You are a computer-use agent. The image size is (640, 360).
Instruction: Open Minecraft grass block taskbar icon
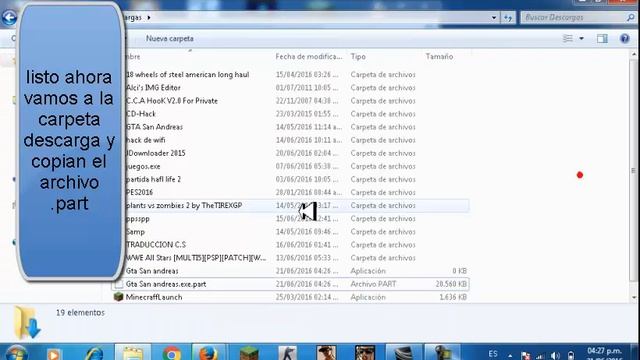tap(249, 353)
